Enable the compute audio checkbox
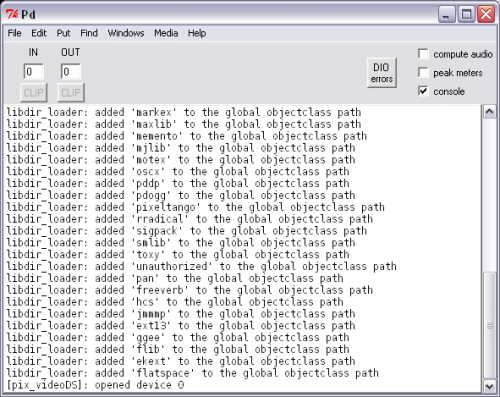This screenshot has height=397, width=500. (x=423, y=54)
